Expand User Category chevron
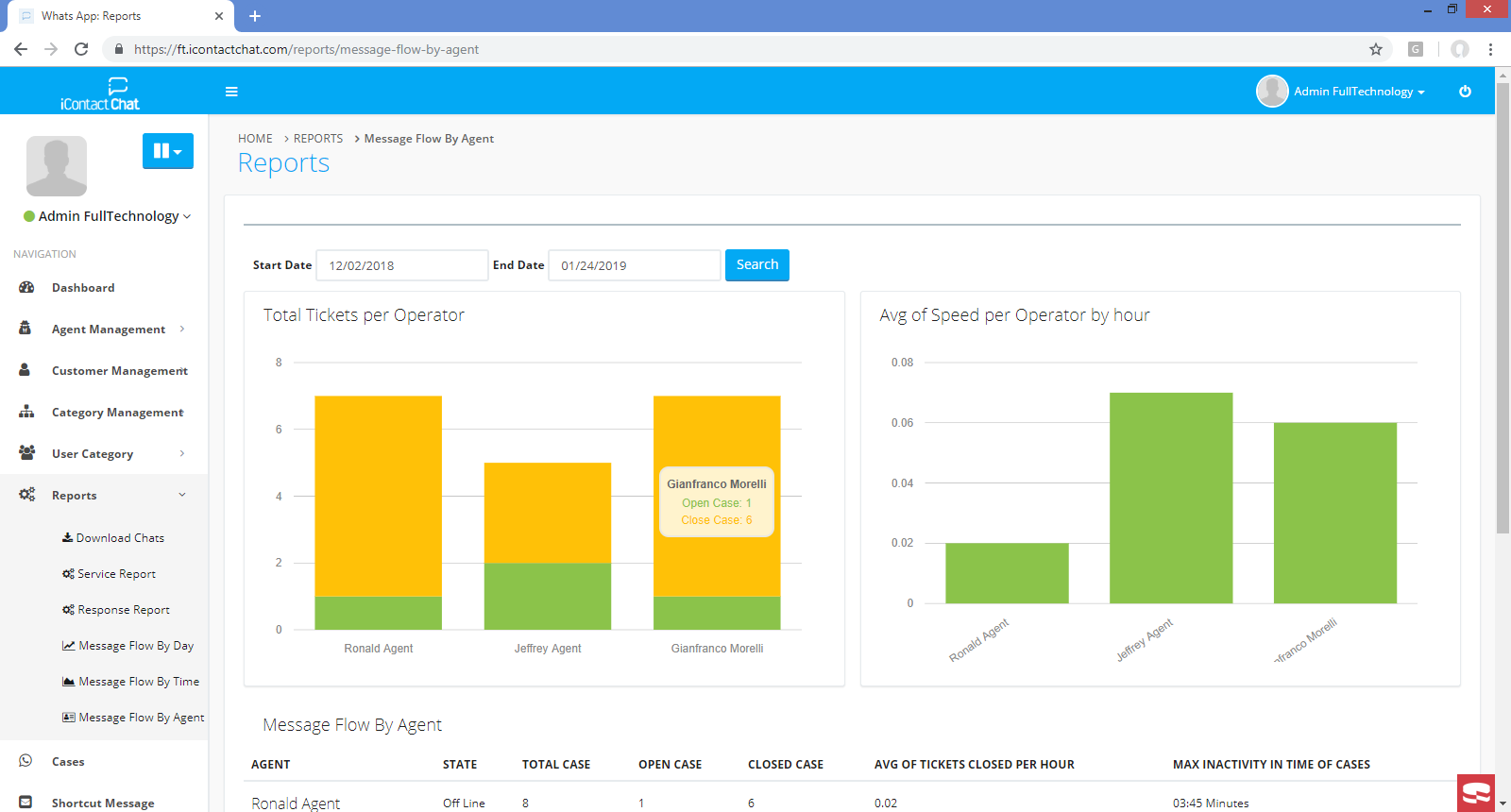1511x812 pixels. pos(182,453)
